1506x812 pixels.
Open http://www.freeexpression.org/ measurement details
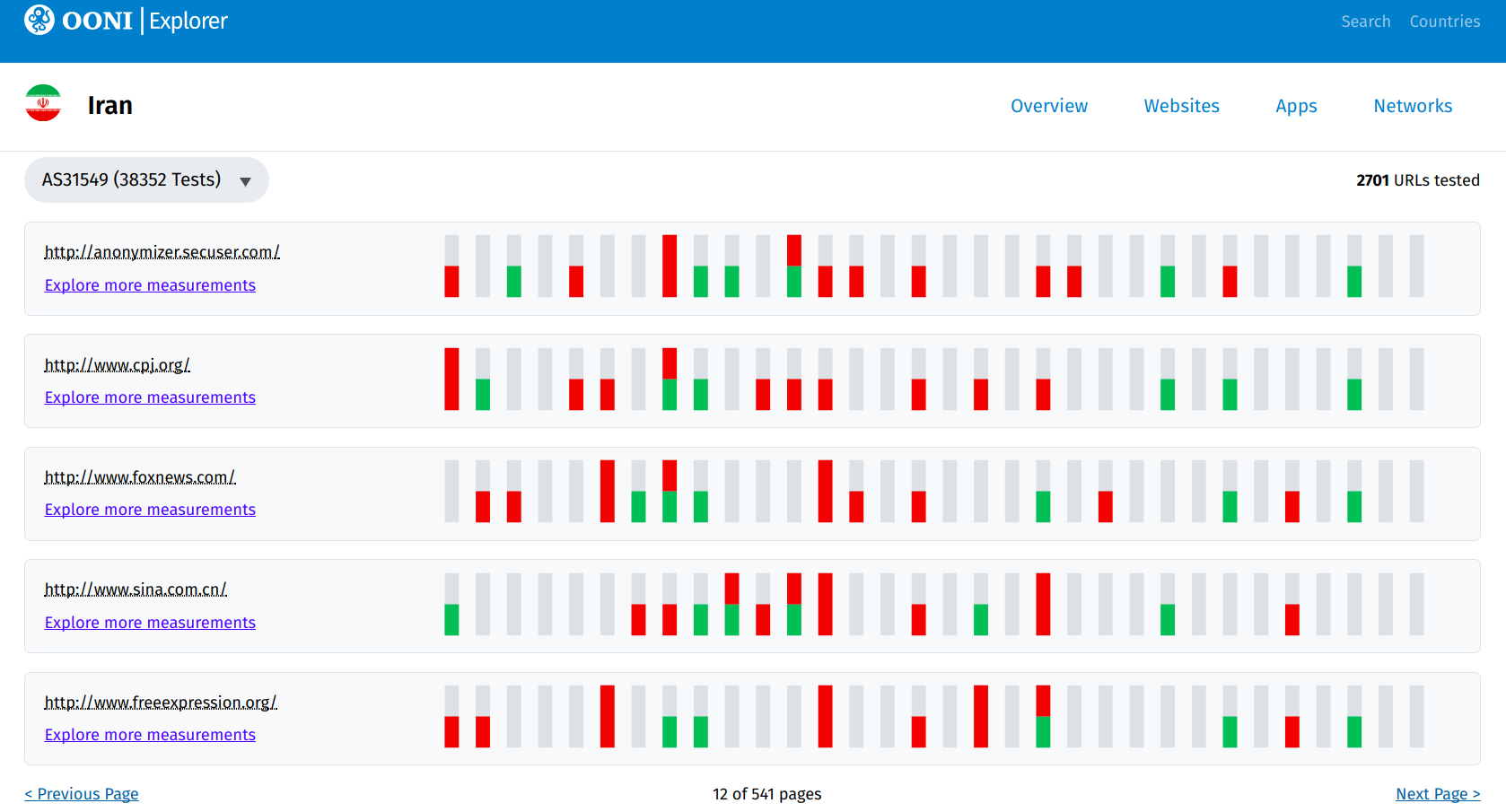pyautogui.click(x=161, y=702)
